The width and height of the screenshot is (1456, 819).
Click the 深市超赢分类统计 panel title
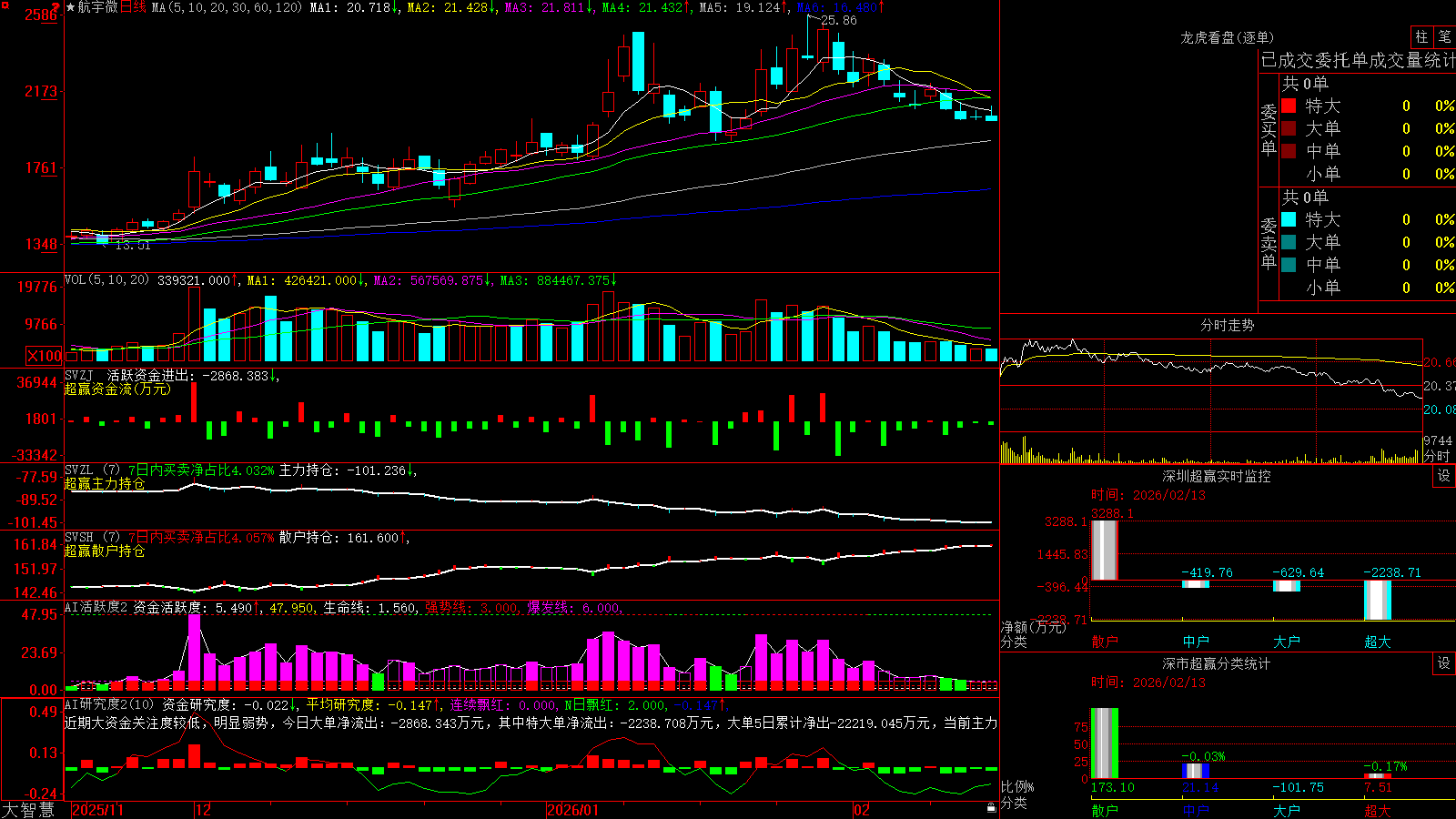click(1217, 663)
